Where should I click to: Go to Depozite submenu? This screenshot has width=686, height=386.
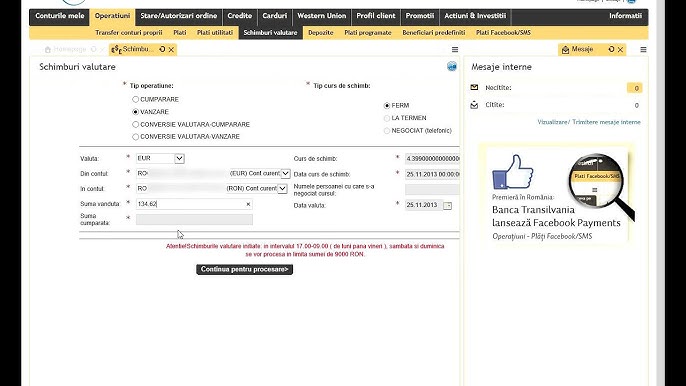coord(321,33)
